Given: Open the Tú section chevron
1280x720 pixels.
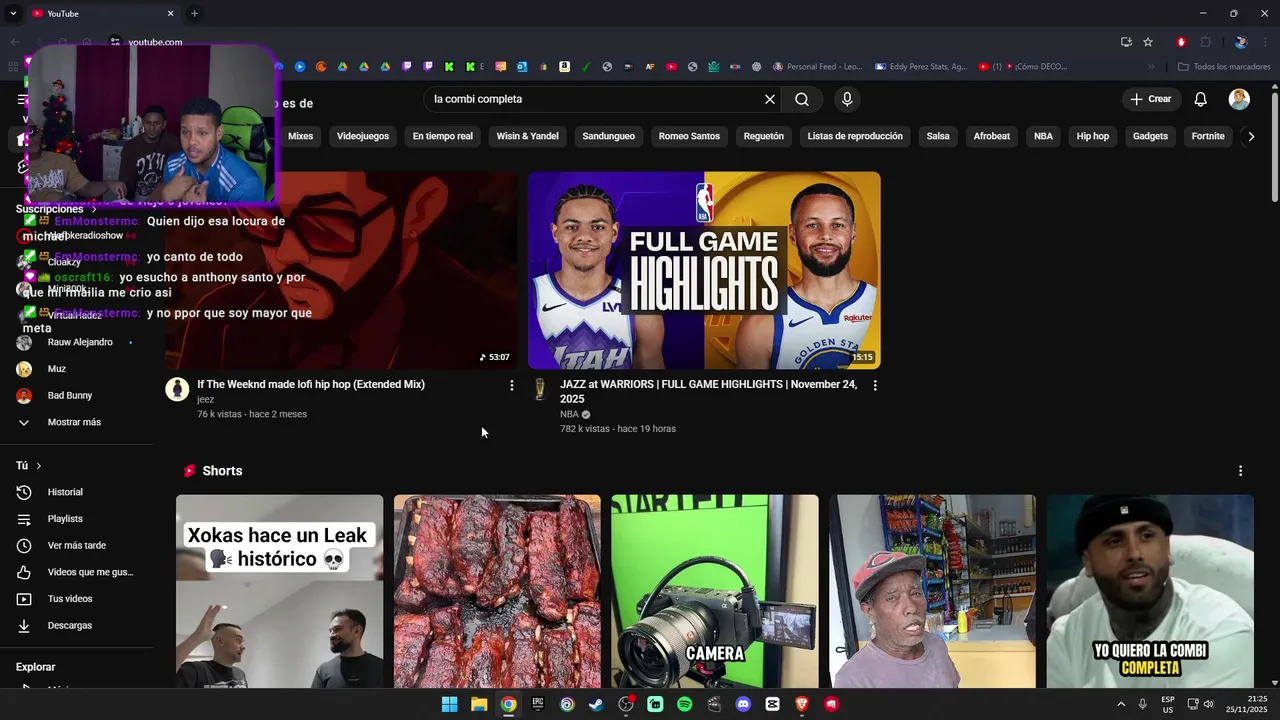Looking at the screenshot, I should (39, 466).
